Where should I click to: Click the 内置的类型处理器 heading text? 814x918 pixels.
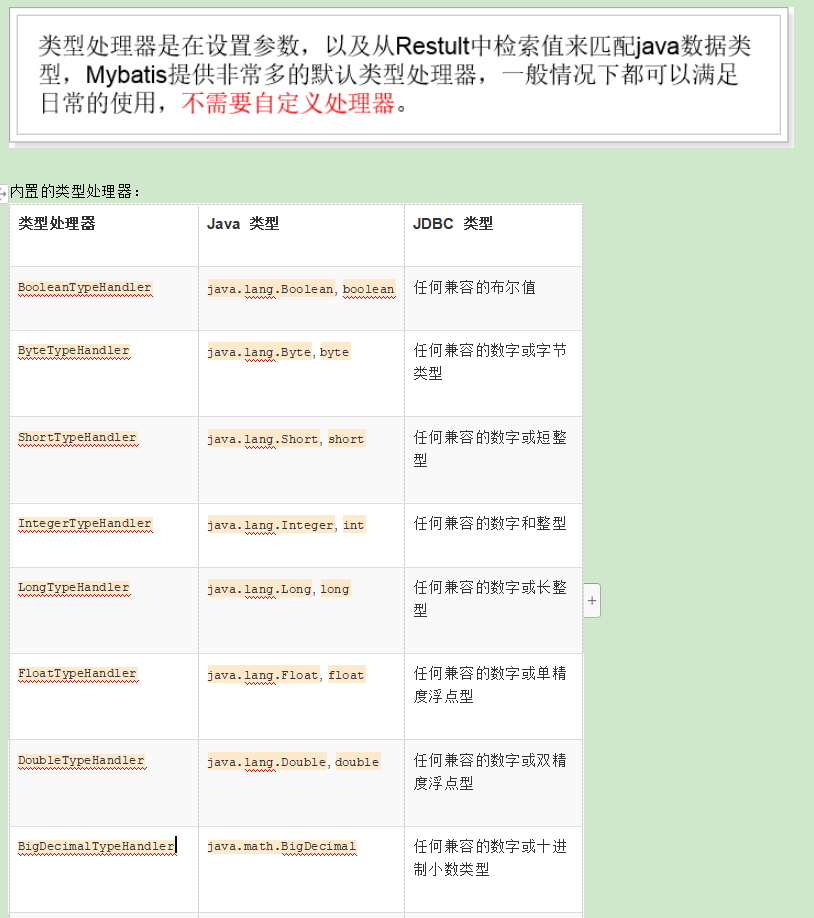click(75, 191)
